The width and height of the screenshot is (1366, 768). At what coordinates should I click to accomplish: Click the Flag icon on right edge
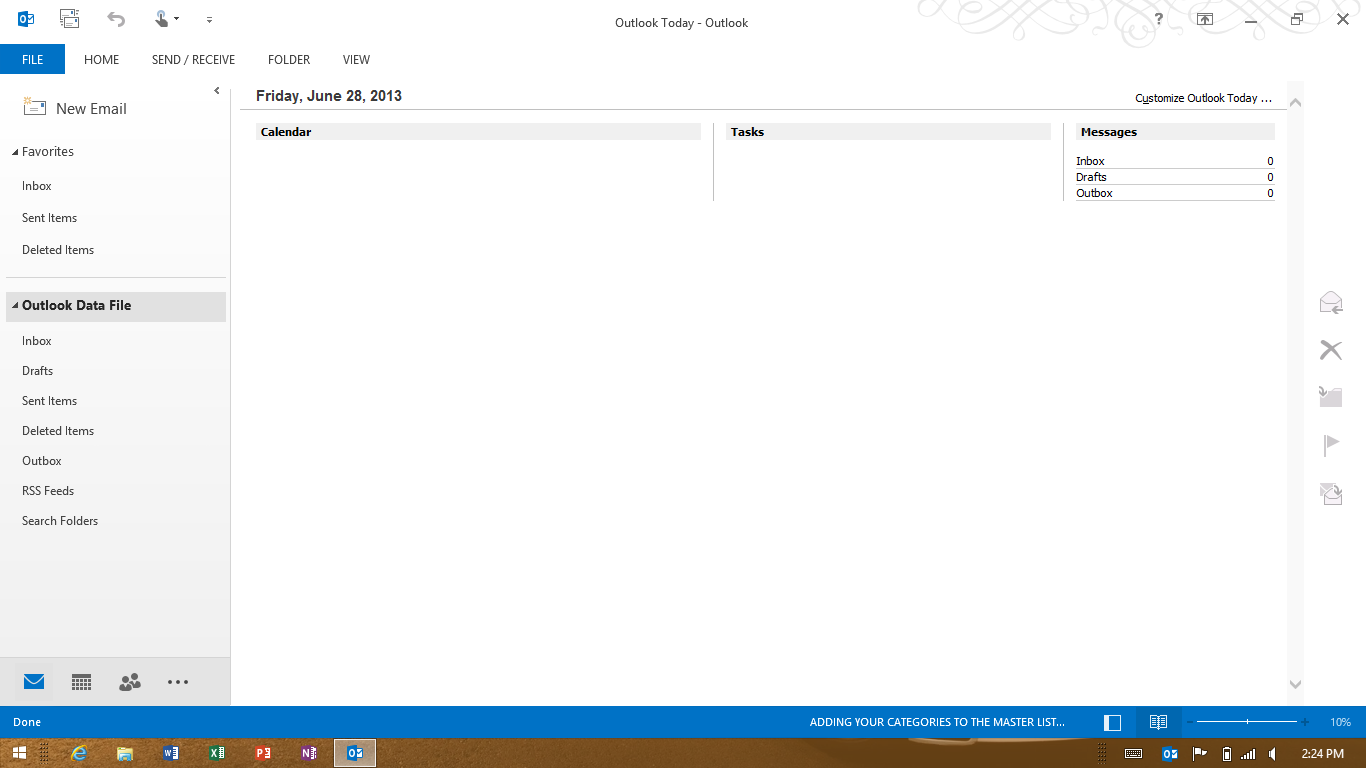pyautogui.click(x=1330, y=445)
